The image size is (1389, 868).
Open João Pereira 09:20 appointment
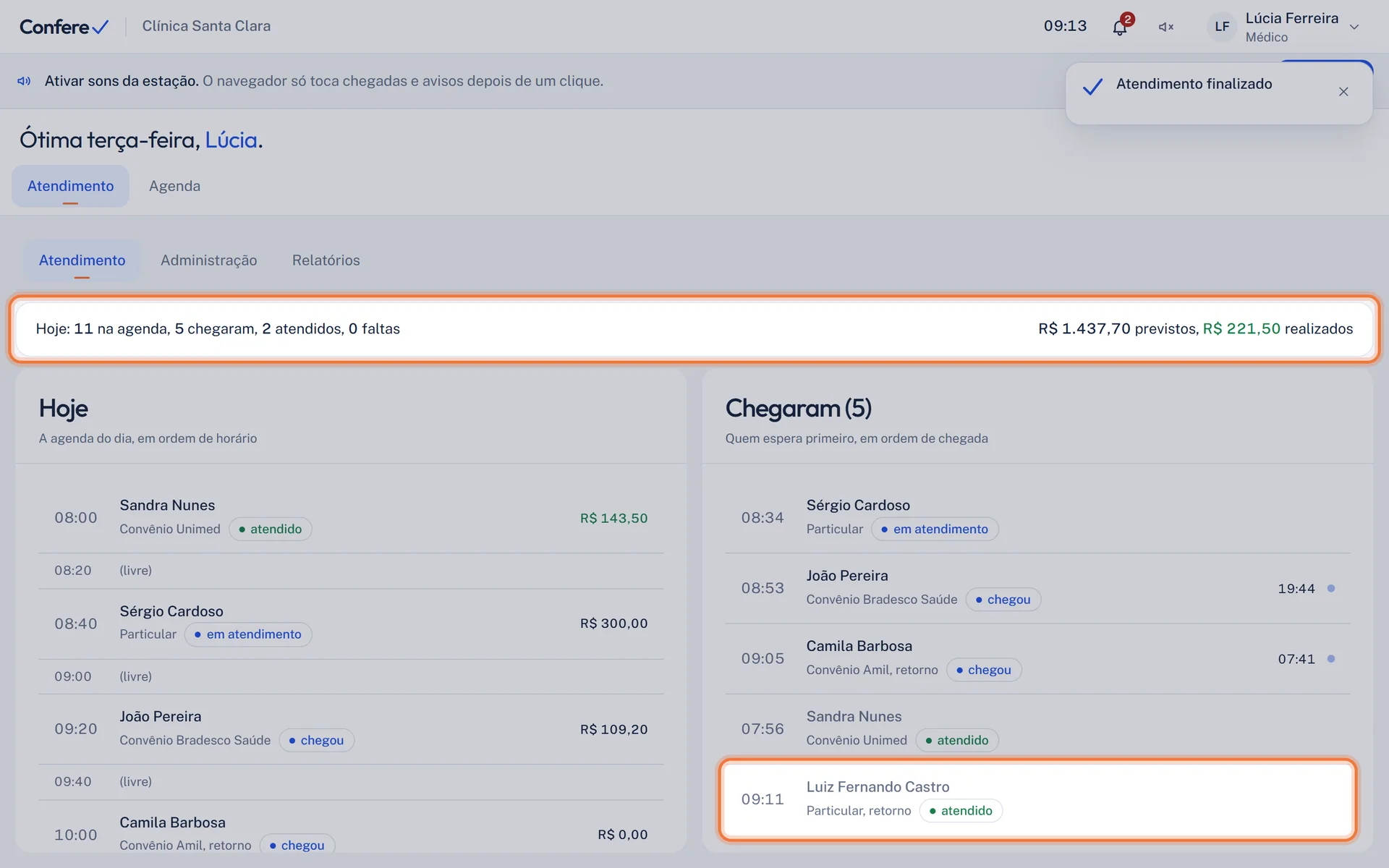(x=351, y=728)
